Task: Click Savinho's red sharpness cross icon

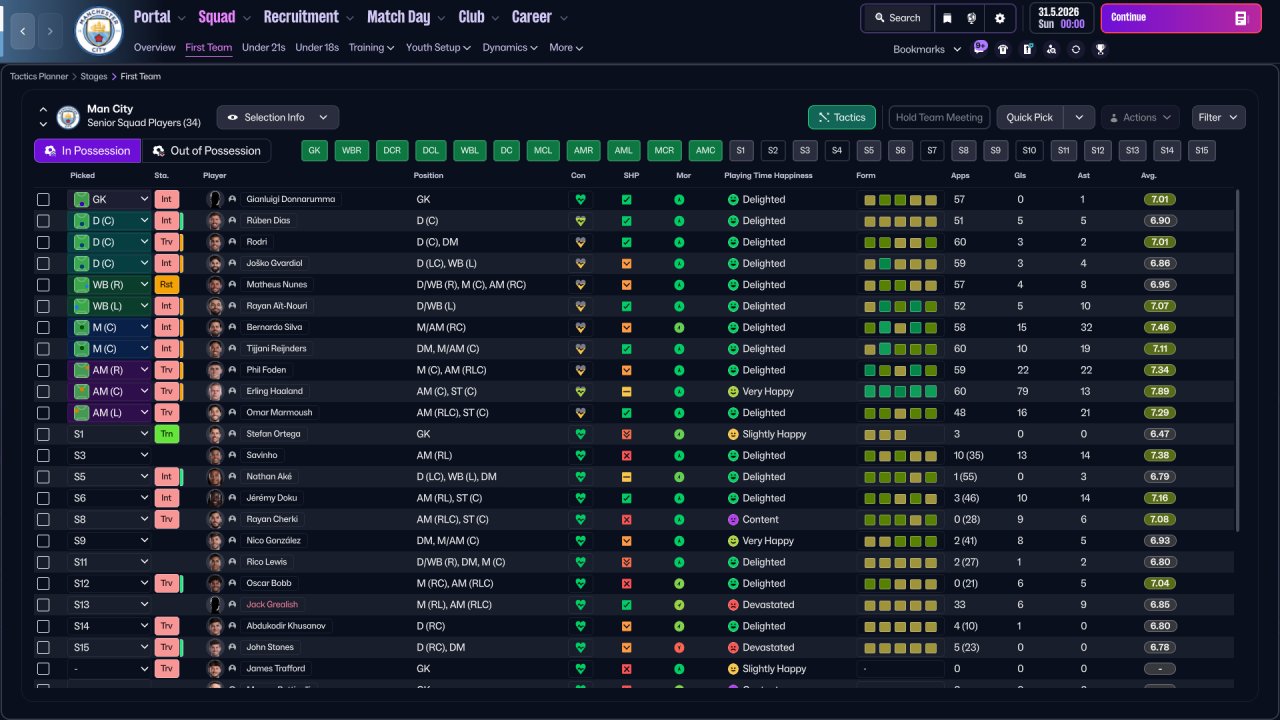Action: click(x=626, y=455)
